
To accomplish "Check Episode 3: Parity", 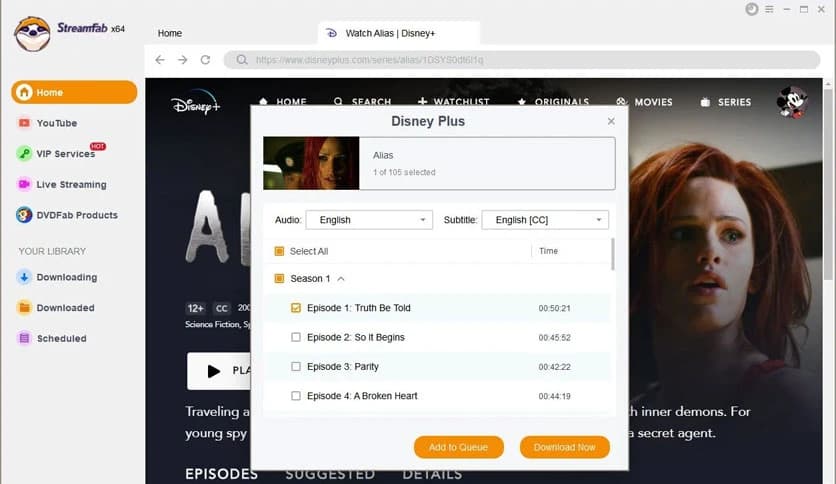I will (296, 367).
